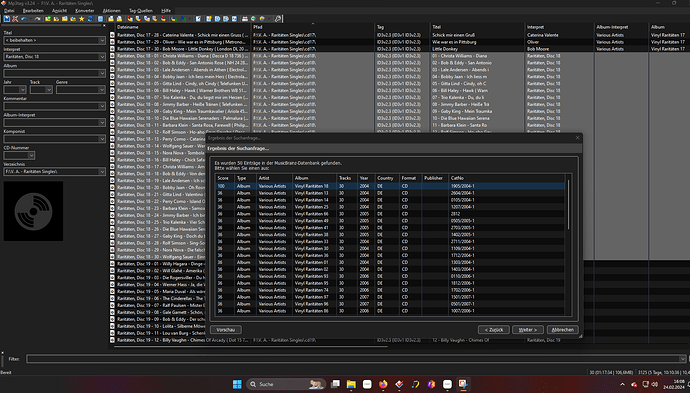
Task: Expand the Interpret field dropdown
Action: click(x=102, y=57)
